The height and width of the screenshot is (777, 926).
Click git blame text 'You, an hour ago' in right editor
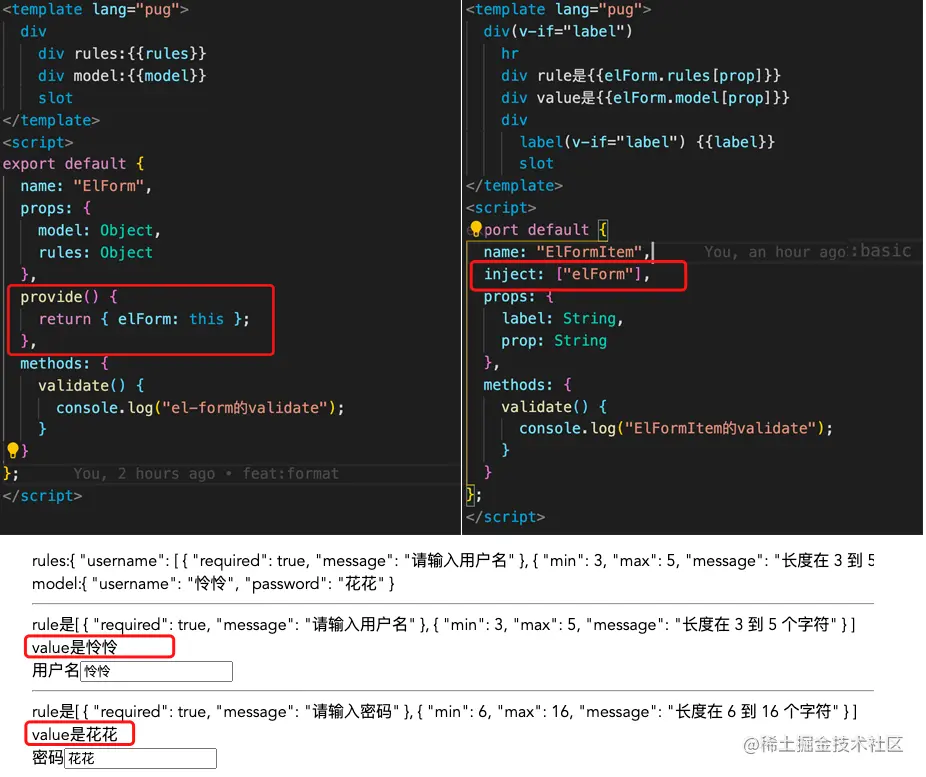[775, 252]
